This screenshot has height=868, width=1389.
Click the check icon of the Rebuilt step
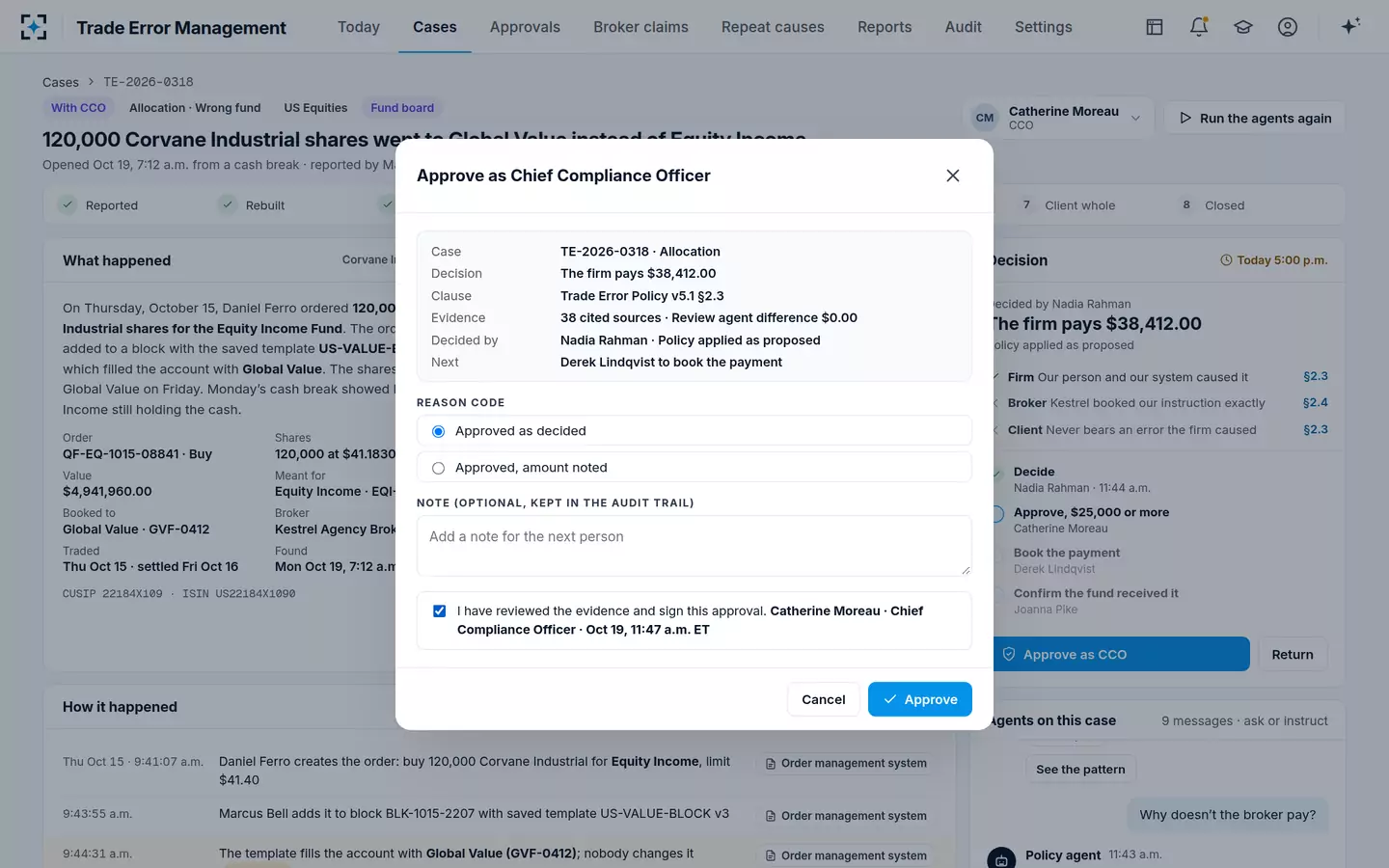[228, 204]
